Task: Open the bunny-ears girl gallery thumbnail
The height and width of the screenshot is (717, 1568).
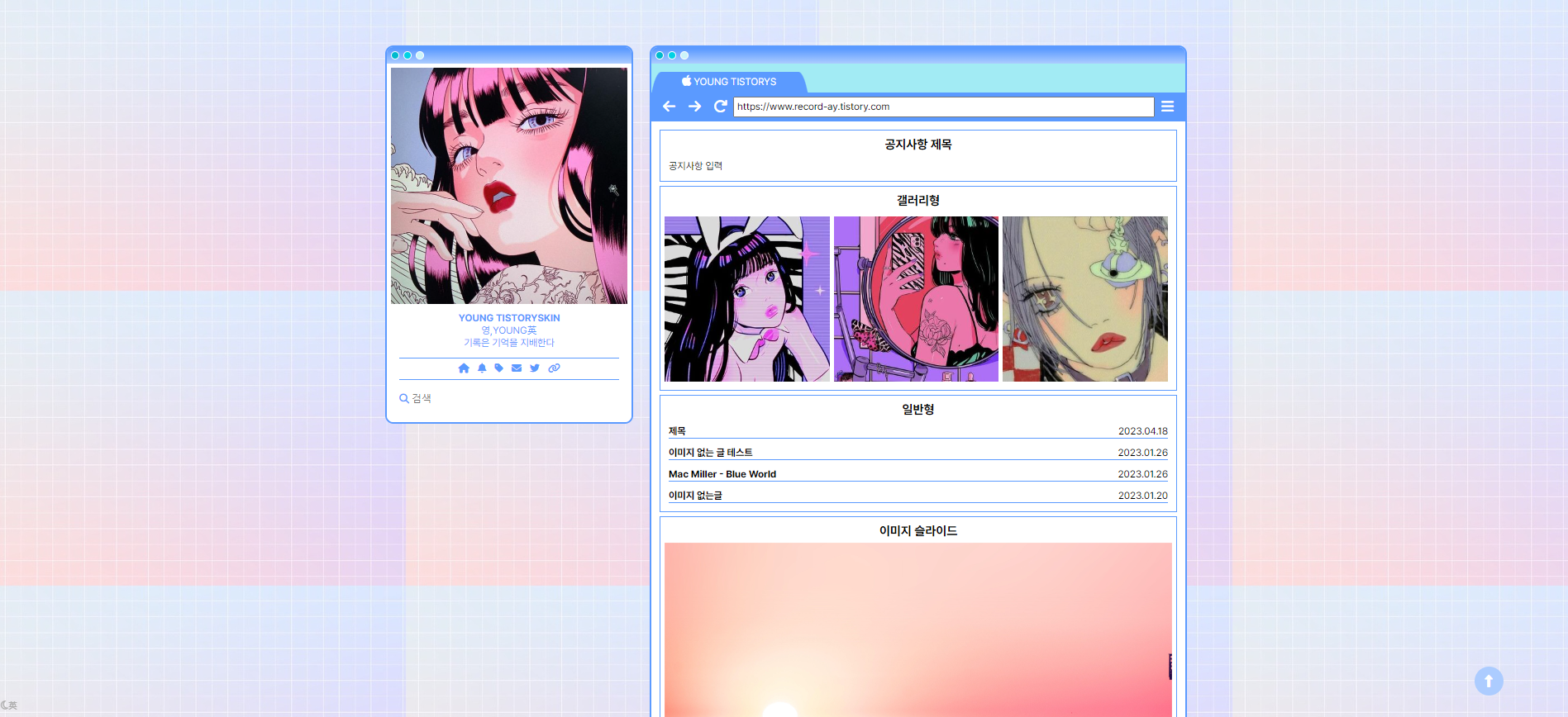Action: click(x=747, y=299)
